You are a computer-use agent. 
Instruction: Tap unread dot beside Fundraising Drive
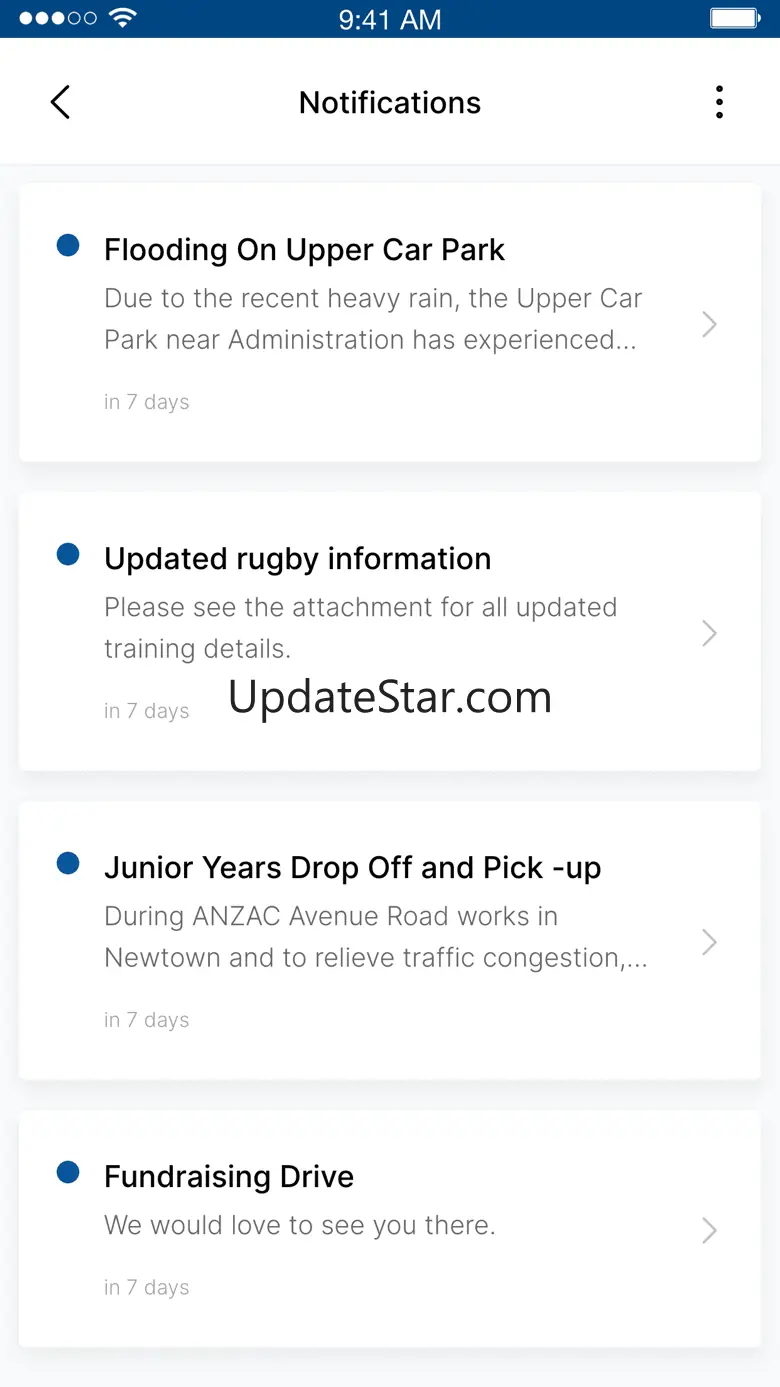coord(68,1172)
